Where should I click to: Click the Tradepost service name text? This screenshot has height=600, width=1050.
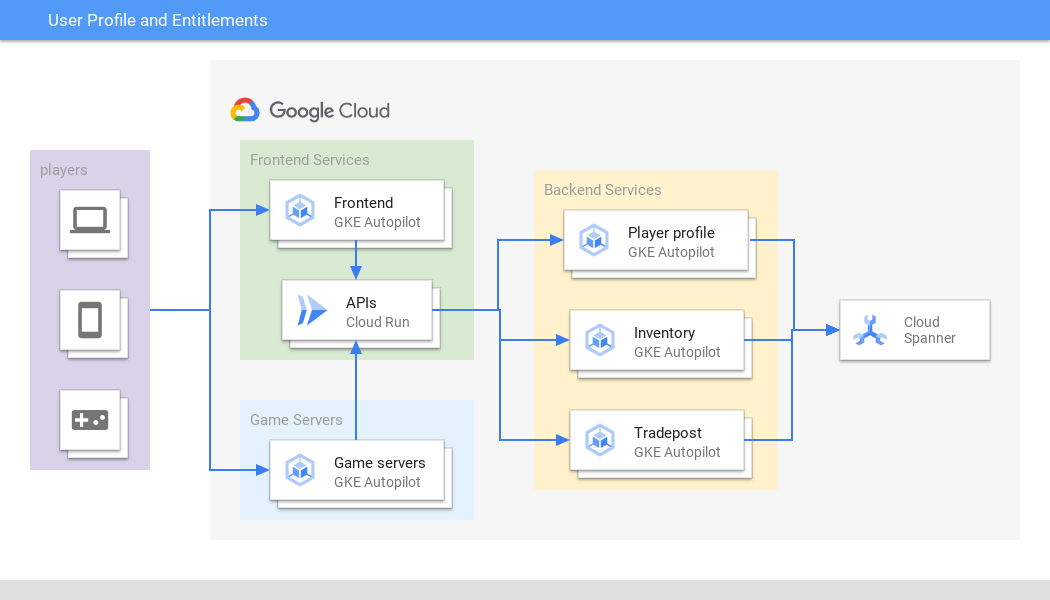667,433
